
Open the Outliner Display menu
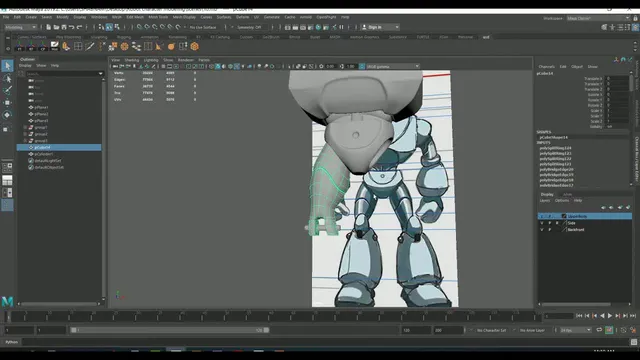25,65
